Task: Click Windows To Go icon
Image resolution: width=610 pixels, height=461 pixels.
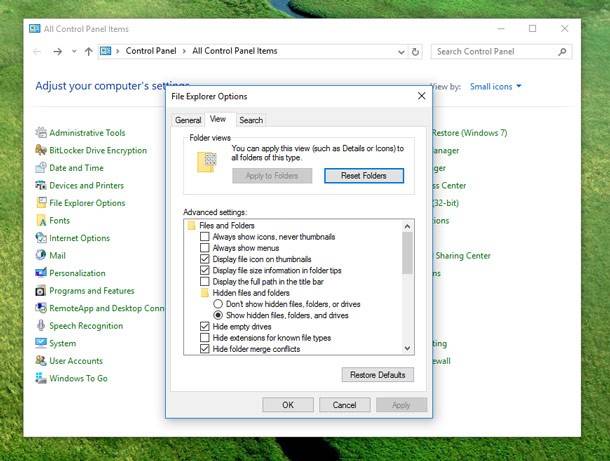Action: point(41,378)
